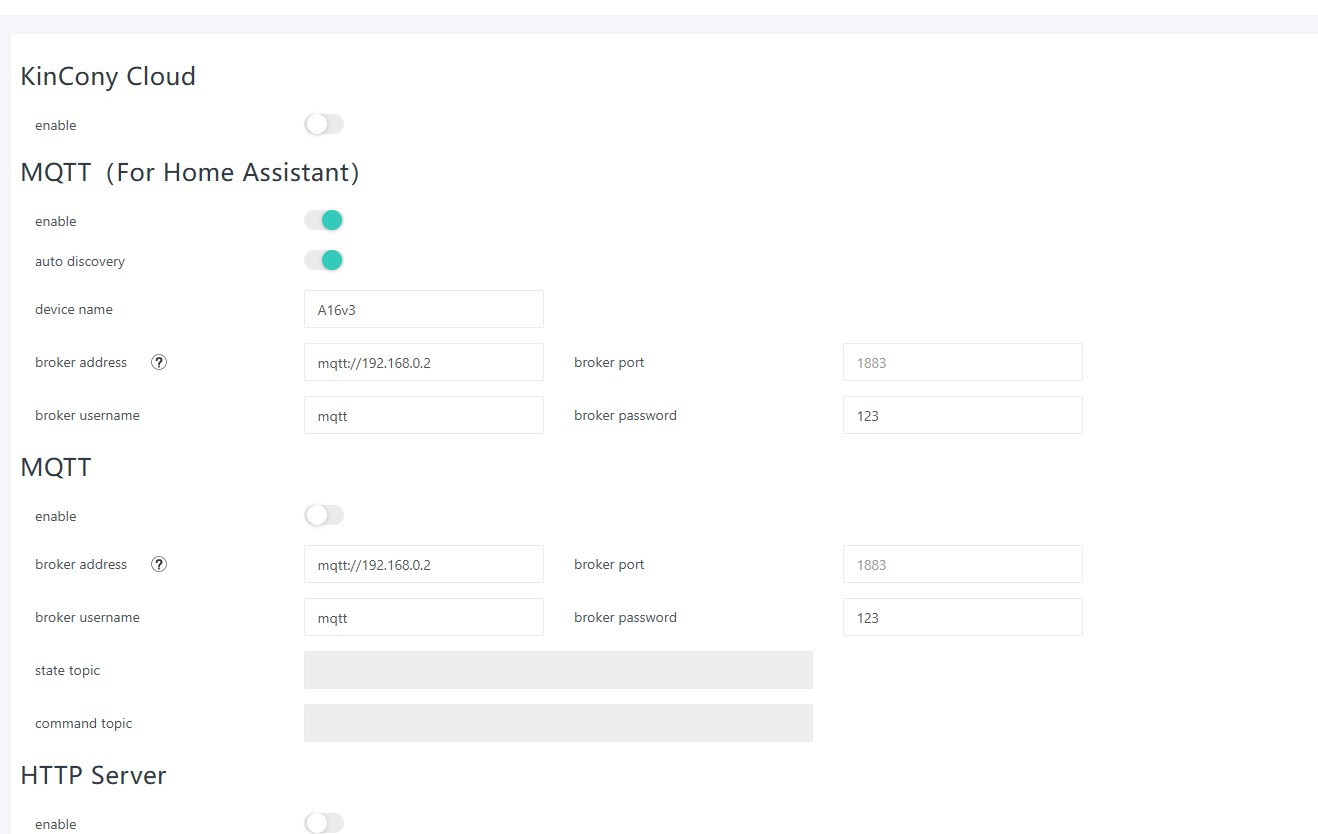Edit the standalone MQTT broker address field
1318x834 pixels.
click(x=424, y=564)
